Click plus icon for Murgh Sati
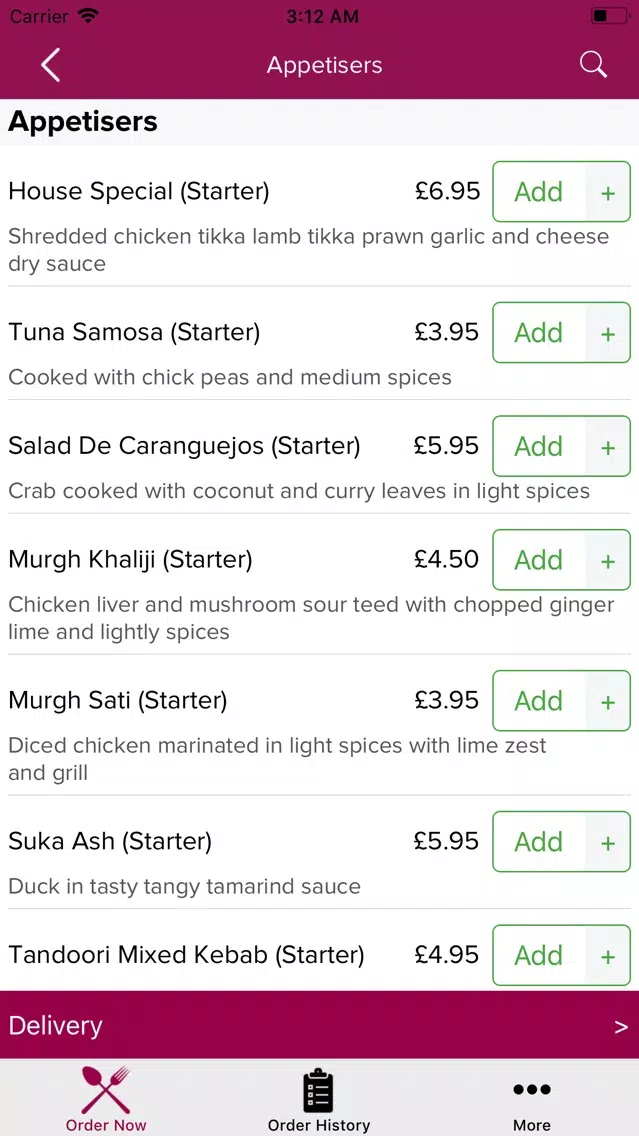Viewport: 639px width, 1136px height. coord(608,701)
